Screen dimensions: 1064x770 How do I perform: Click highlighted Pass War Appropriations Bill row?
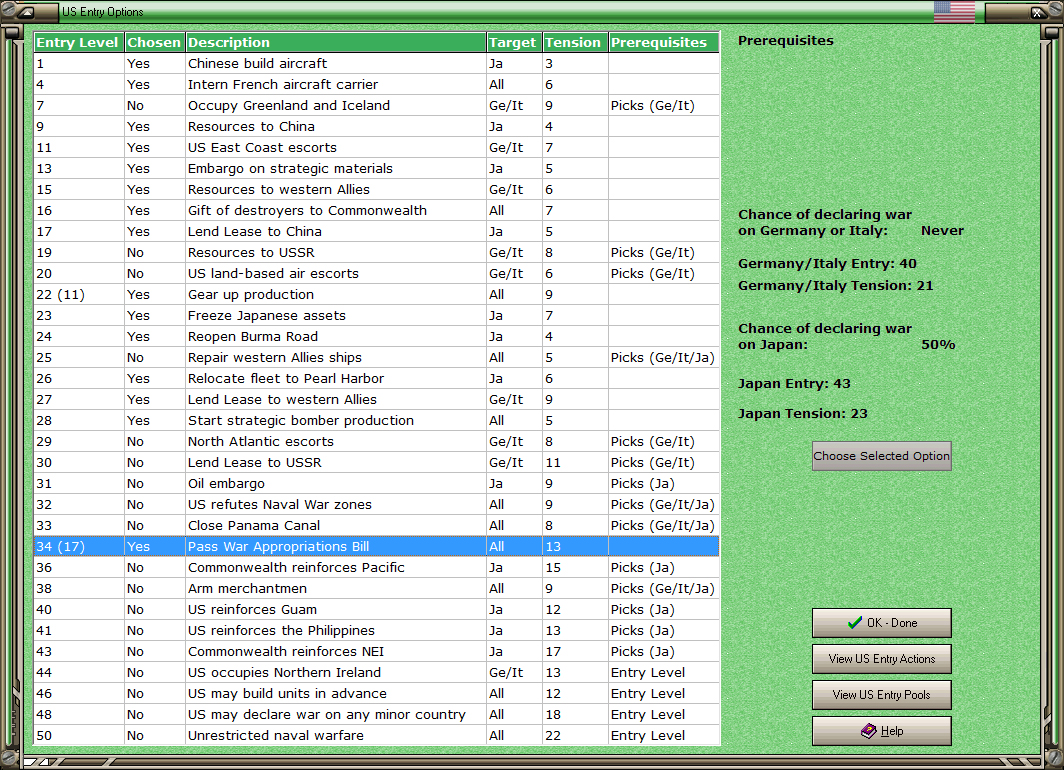377,547
